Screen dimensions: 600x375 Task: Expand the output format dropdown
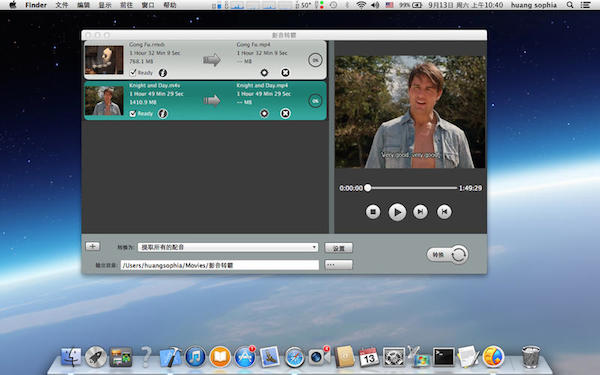(228, 247)
